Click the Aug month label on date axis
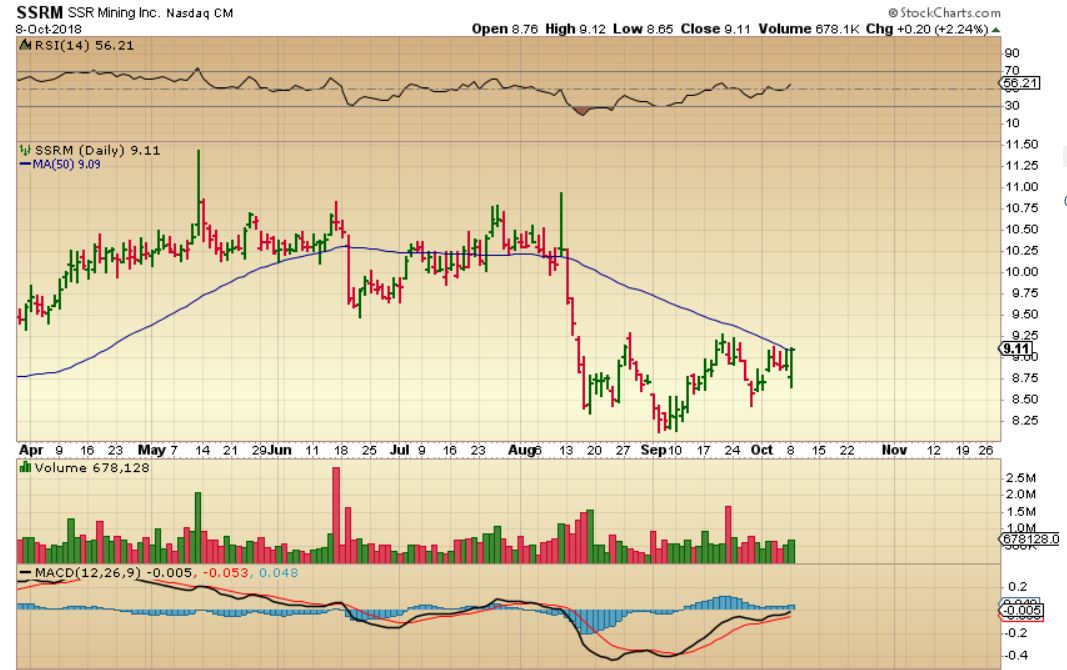The height and width of the screenshot is (670, 1067). coord(521,450)
